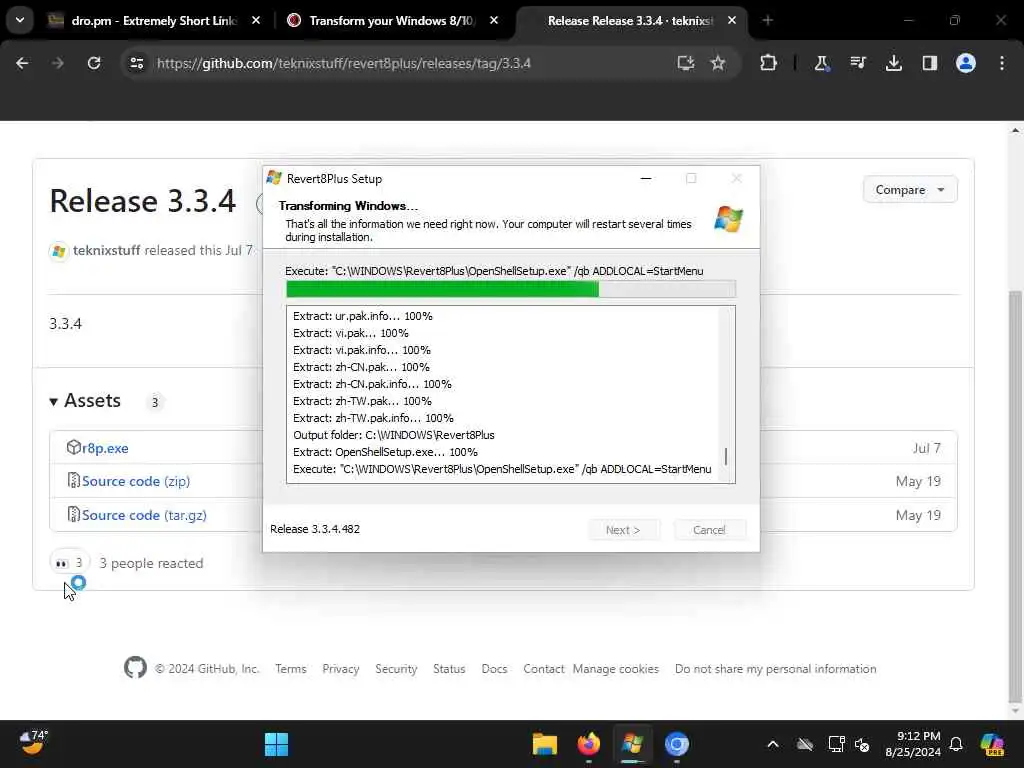Open site information icon in address bar
The height and width of the screenshot is (768, 1024).
[136, 63]
